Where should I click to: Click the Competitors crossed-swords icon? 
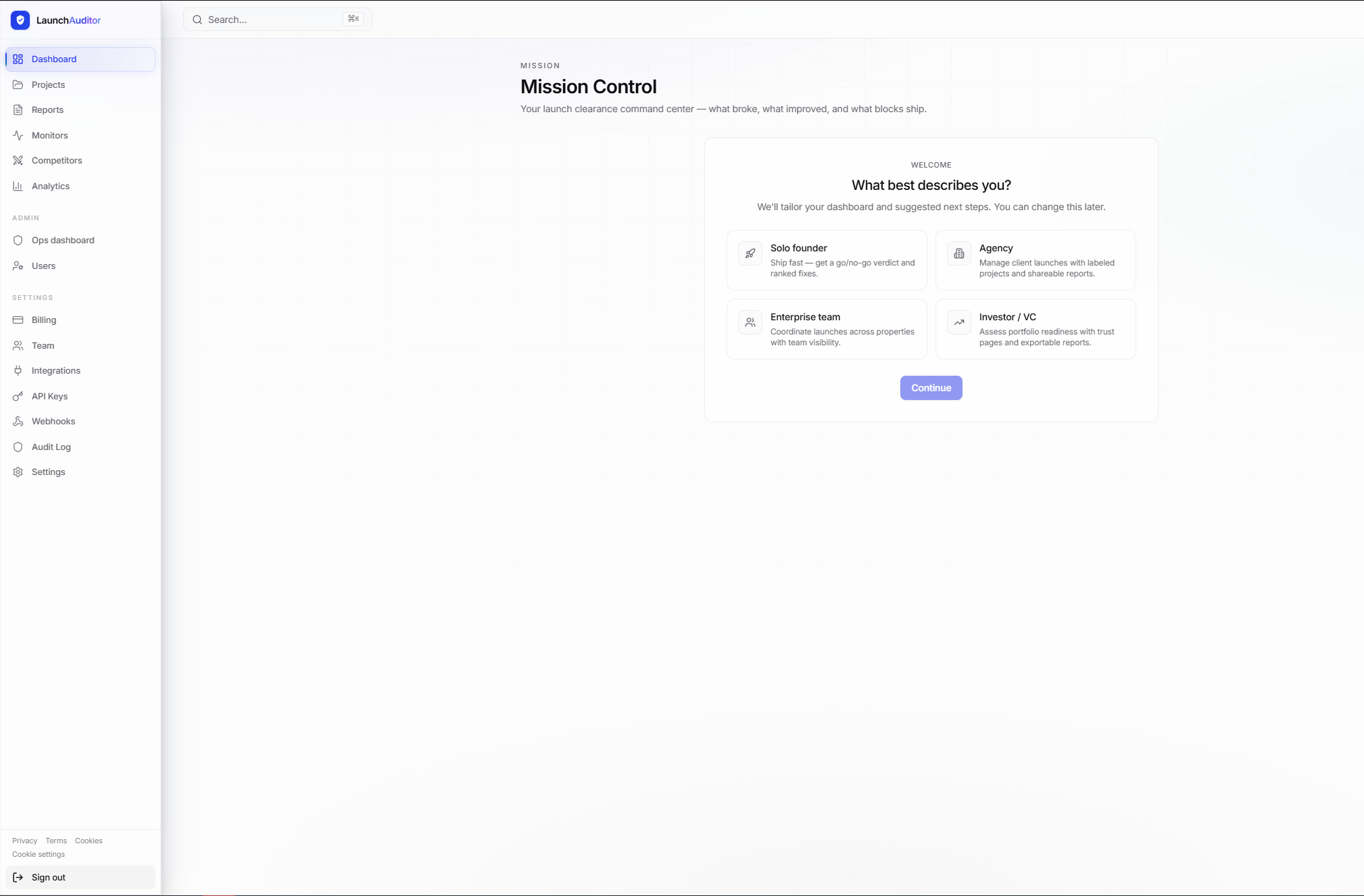(18, 161)
